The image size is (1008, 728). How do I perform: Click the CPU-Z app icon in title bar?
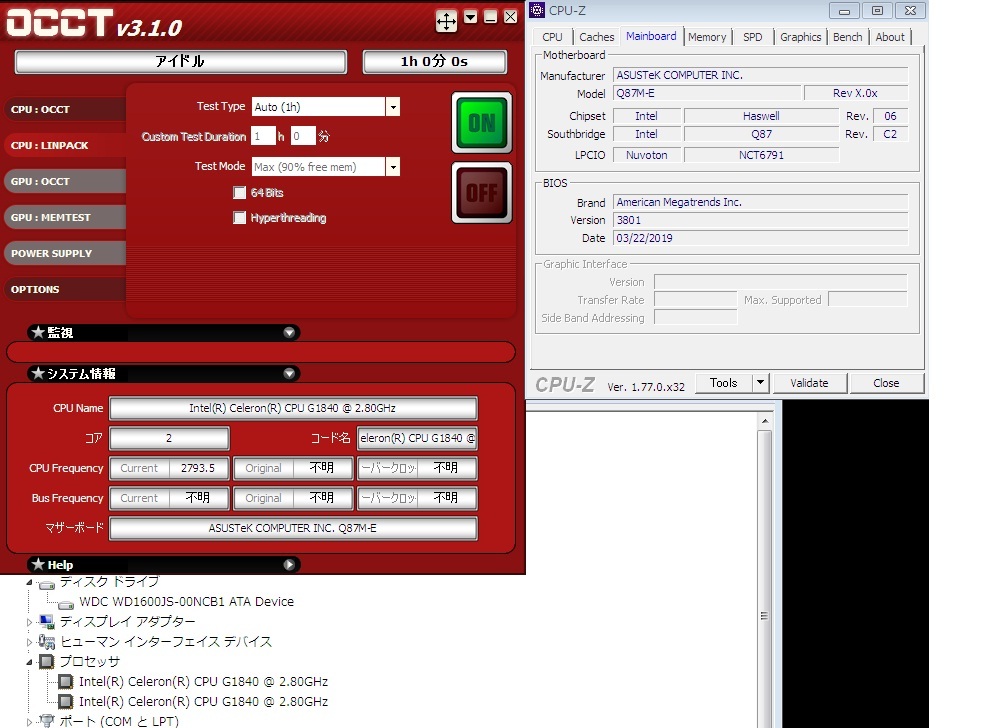click(x=537, y=10)
